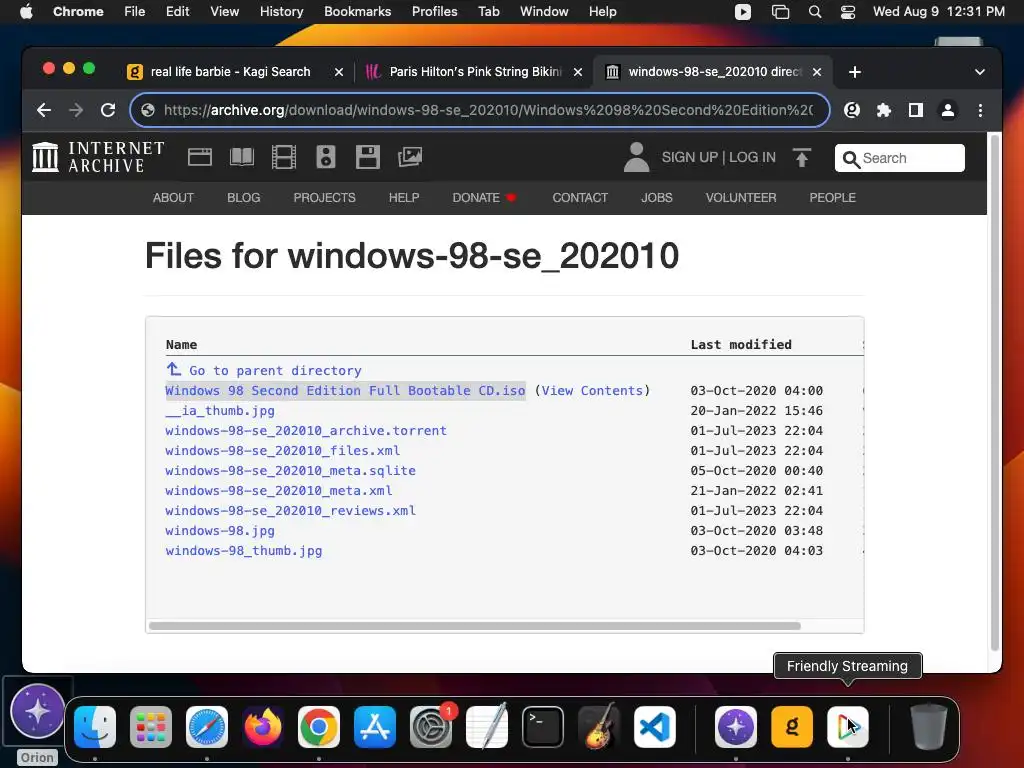
Task: Click the user avatar icon
Action: (x=636, y=157)
